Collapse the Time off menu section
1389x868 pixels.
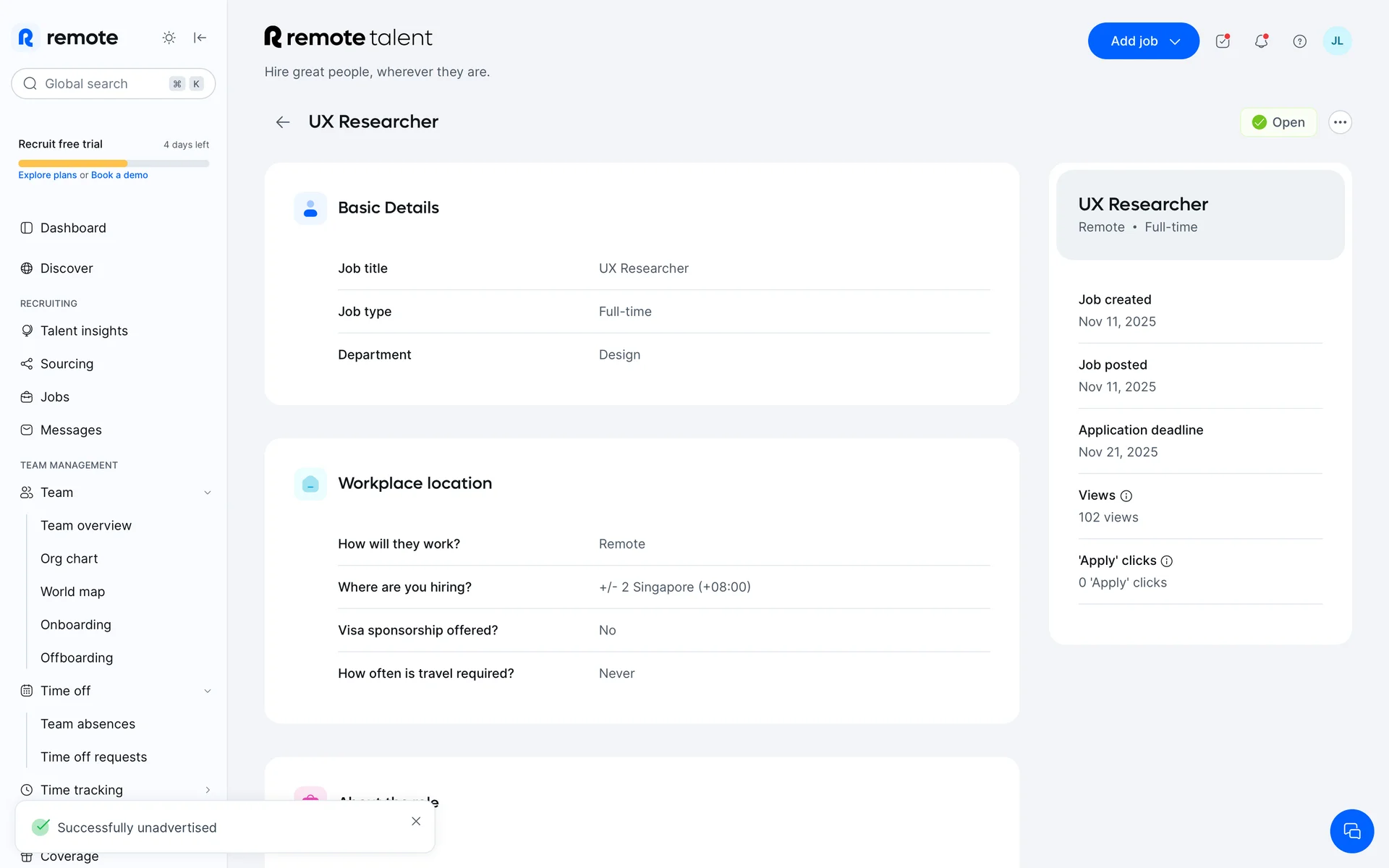coord(208,691)
